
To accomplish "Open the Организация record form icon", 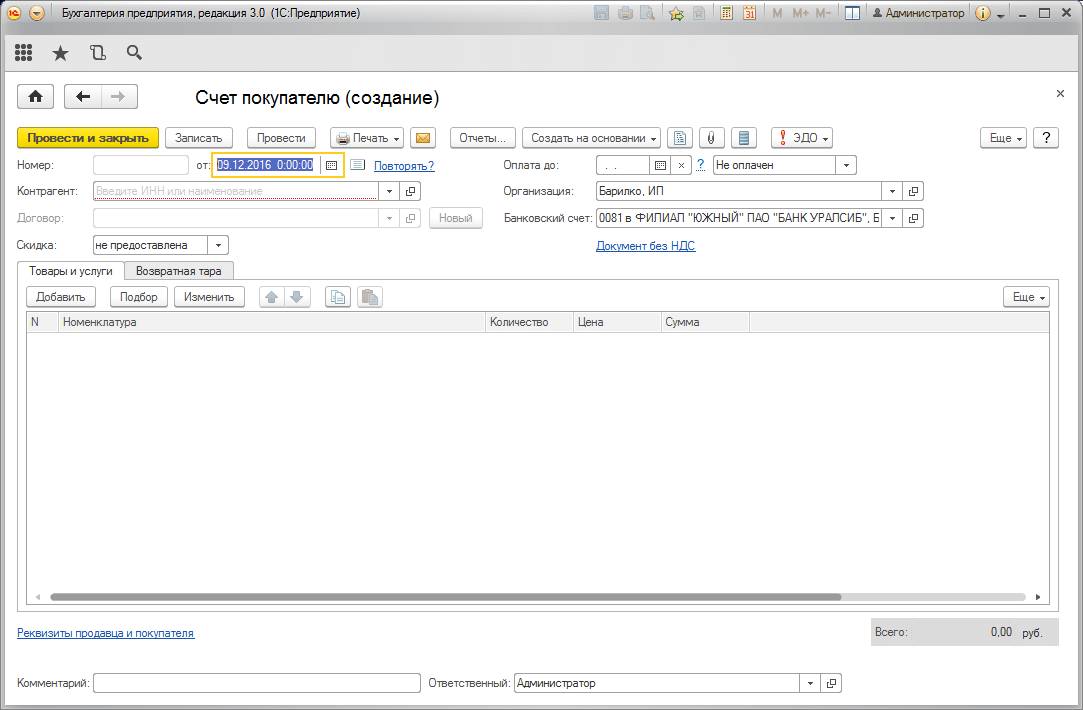I will pyautogui.click(x=913, y=191).
